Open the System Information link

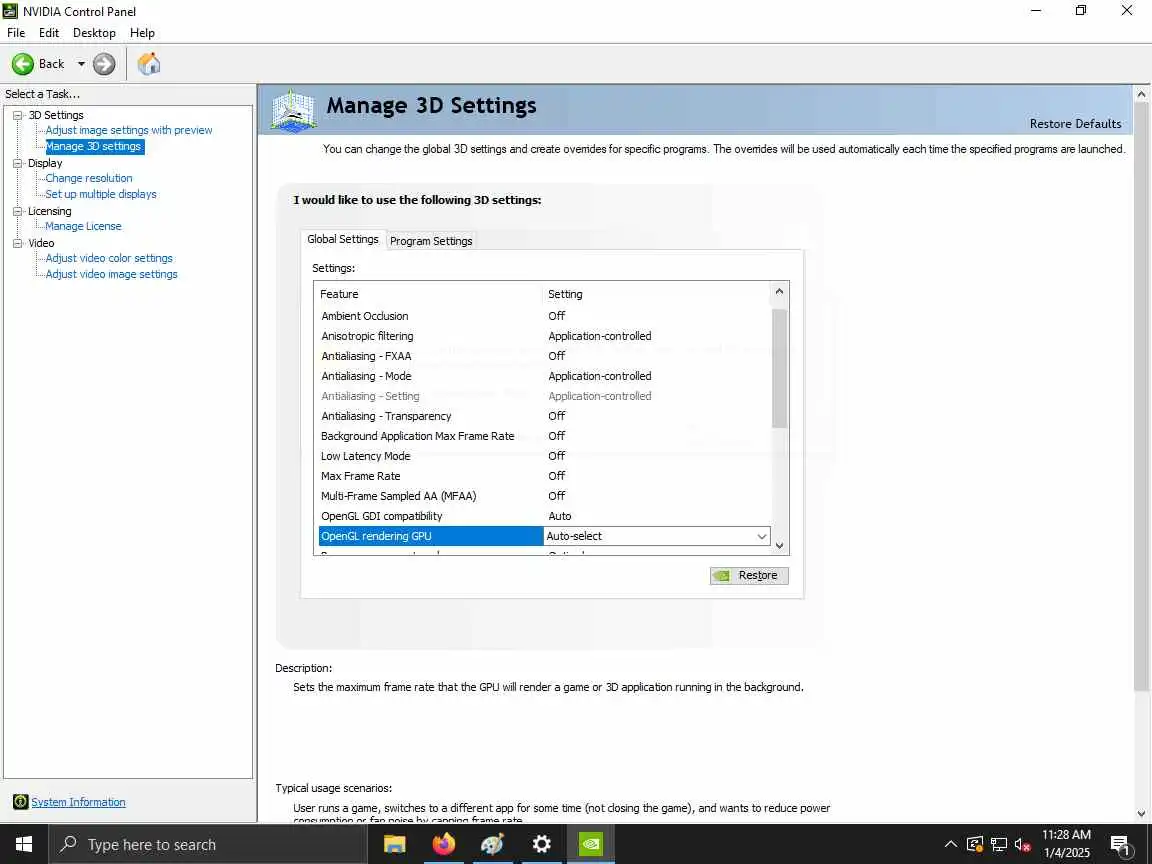78,802
